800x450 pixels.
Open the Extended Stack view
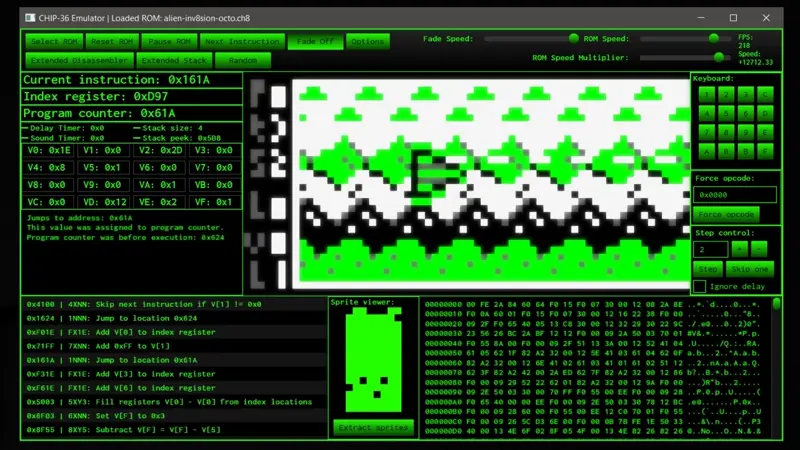[x=174, y=60]
